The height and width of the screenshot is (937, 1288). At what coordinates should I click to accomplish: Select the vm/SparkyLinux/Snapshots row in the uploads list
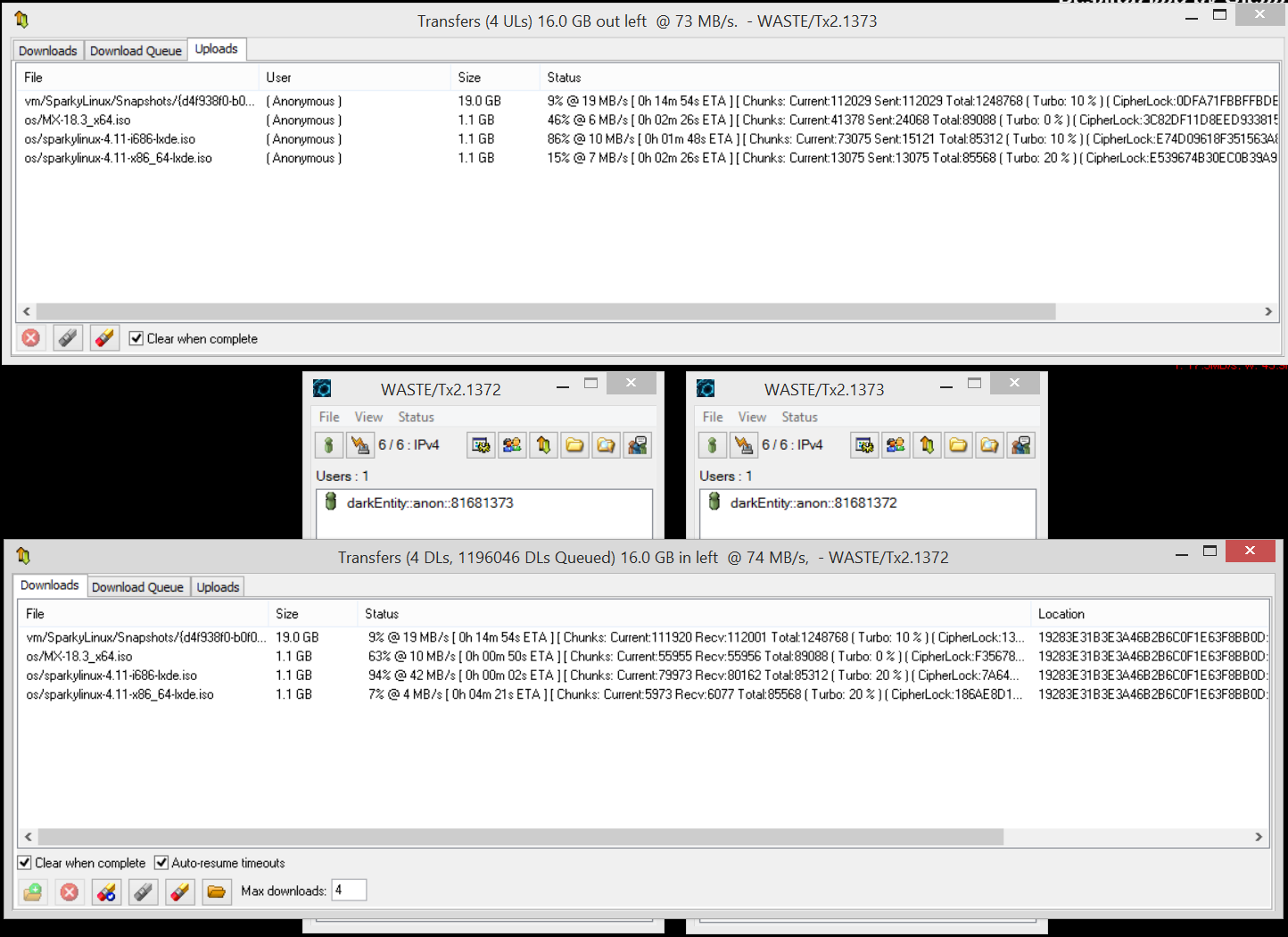648,101
